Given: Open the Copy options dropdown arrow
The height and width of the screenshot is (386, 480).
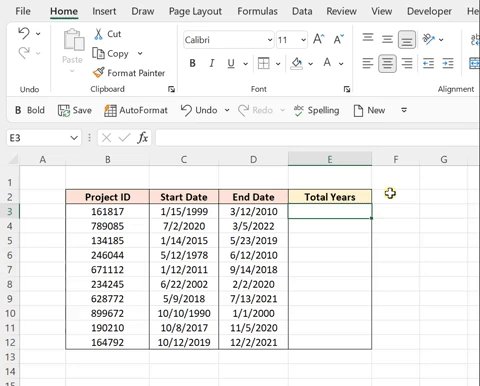Looking at the screenshot, I should pyautogui.click(x=140, y=53).
